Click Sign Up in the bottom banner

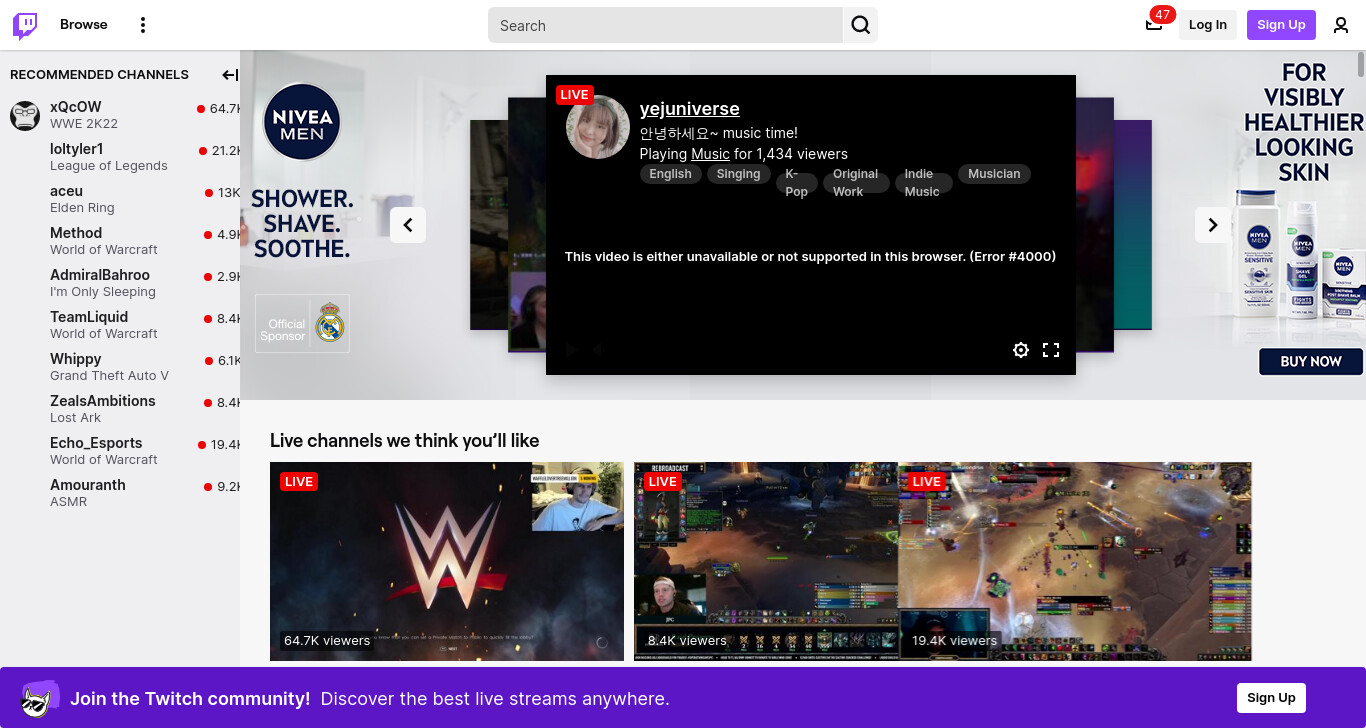tap(1271, 698)
